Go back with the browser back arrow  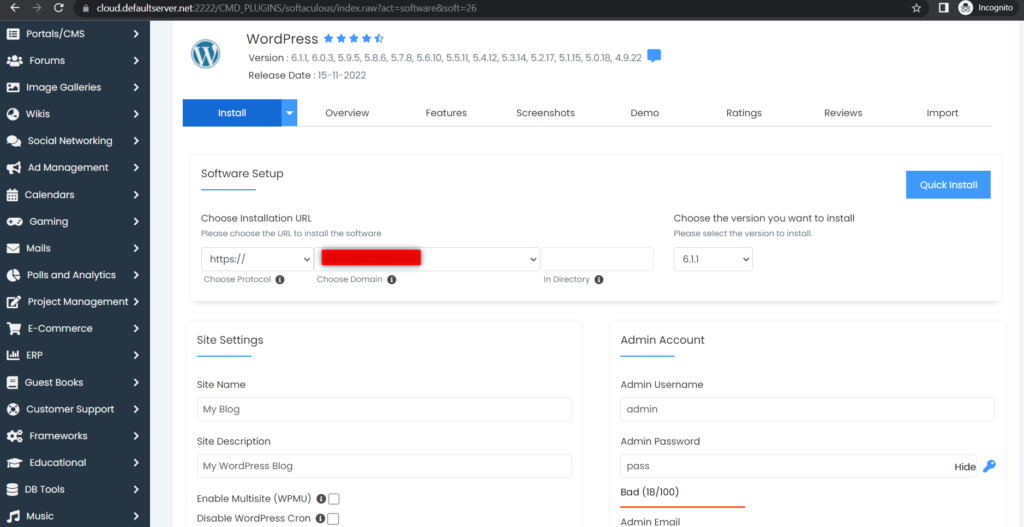click(x=14, y=8)
